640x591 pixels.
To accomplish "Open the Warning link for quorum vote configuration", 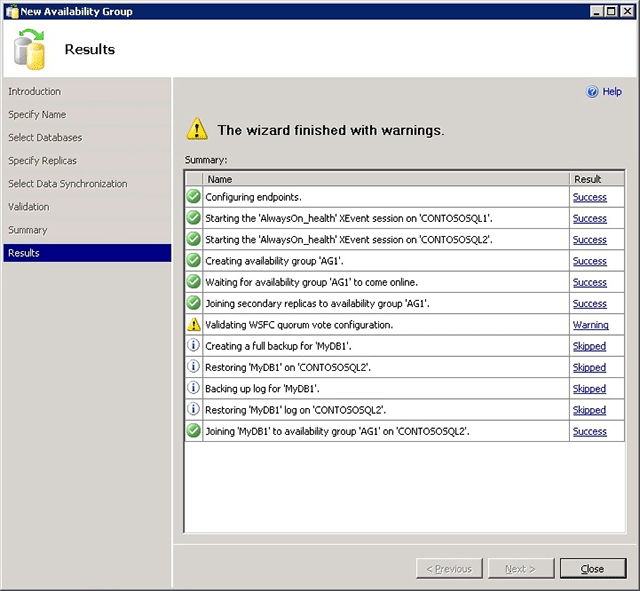I will [591, 325].
